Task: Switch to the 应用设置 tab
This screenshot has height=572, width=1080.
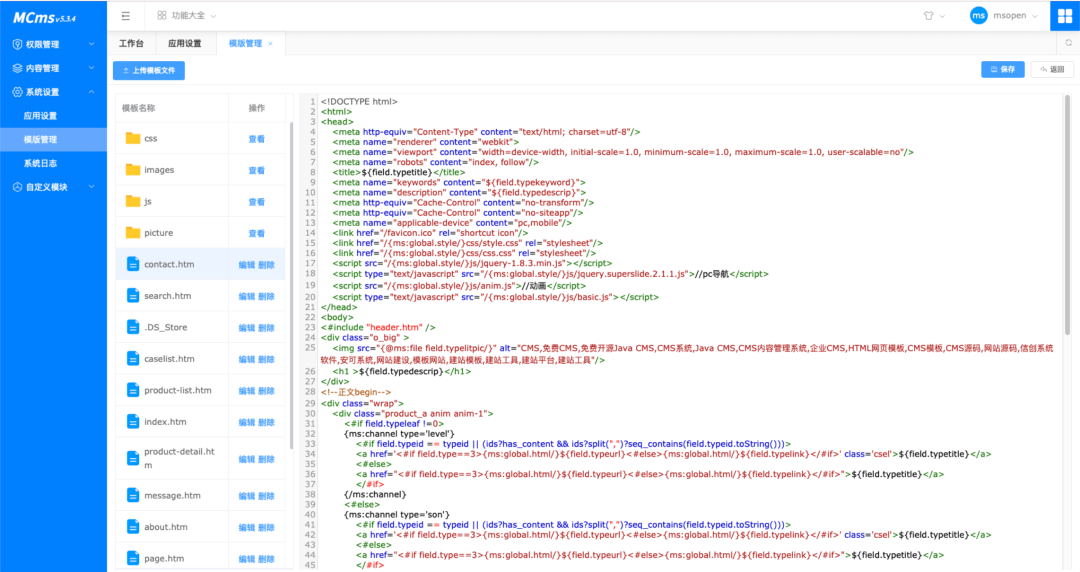Action: pyautogui.click(x=185, y=43)
